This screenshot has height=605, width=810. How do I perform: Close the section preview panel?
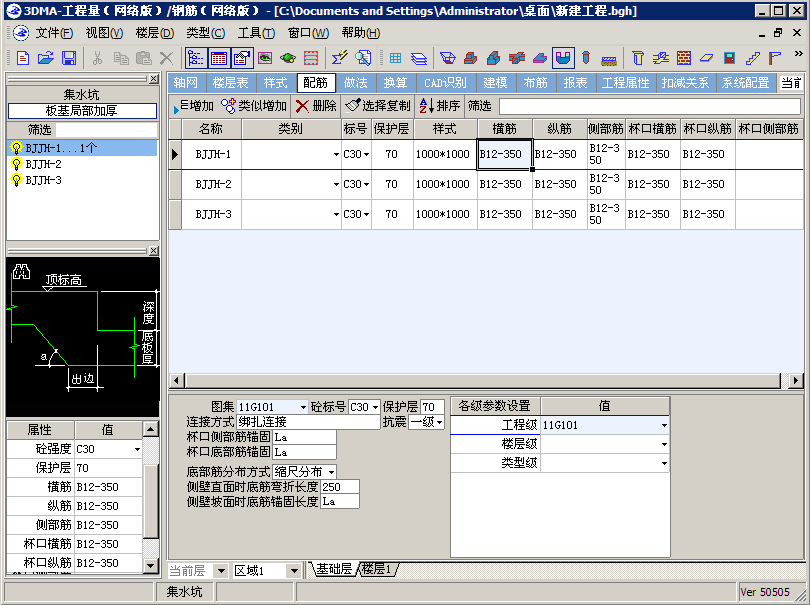pos(153,251)
